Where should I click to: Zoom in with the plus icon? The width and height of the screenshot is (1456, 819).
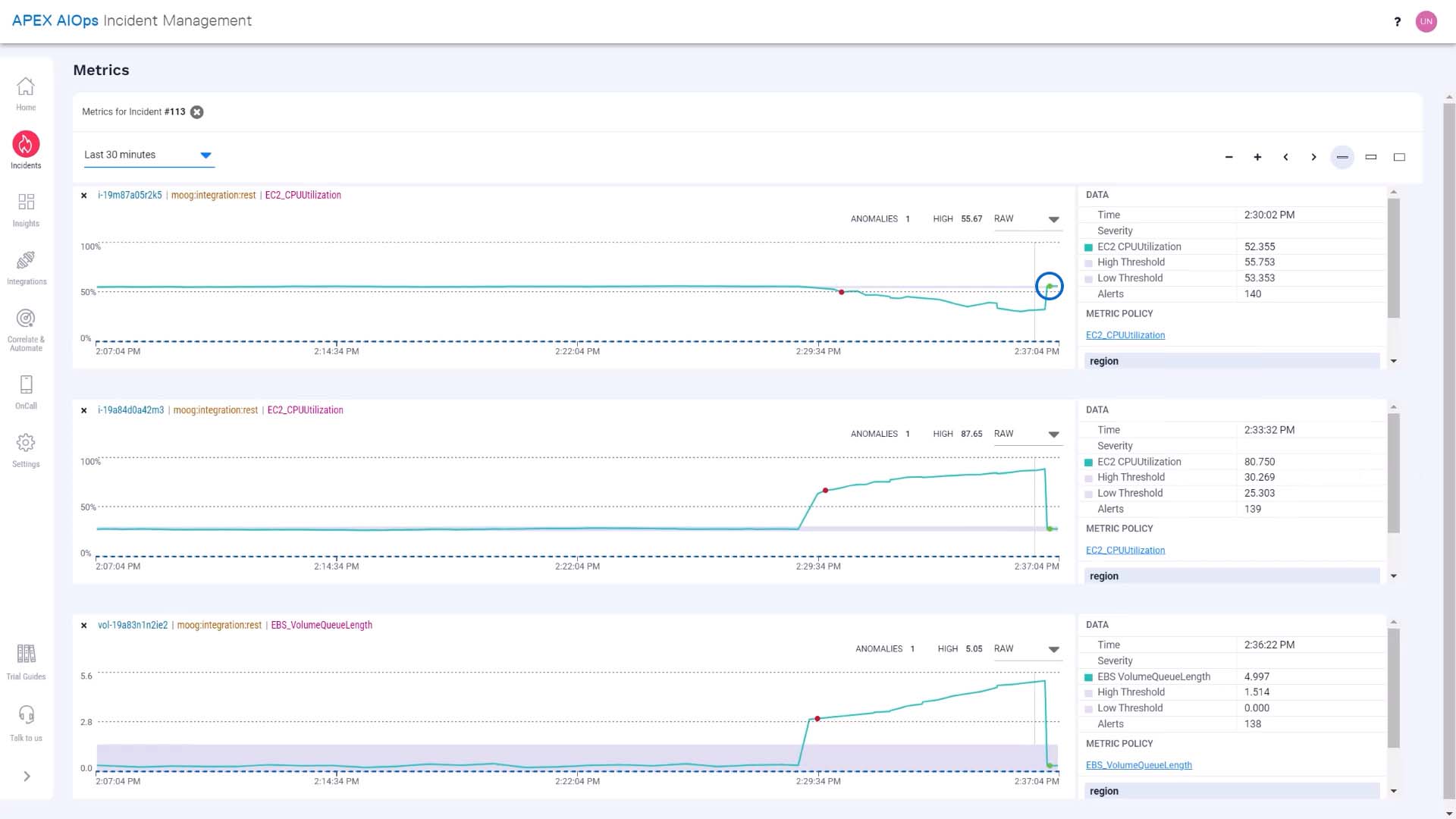[1257, 157]
